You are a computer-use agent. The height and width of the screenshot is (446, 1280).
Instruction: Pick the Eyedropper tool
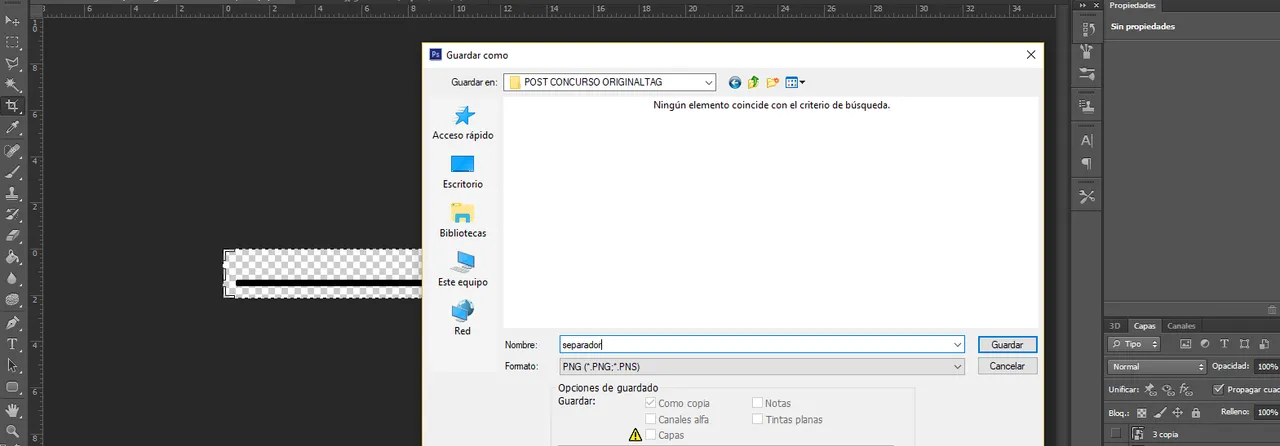(x=13, y=129)
